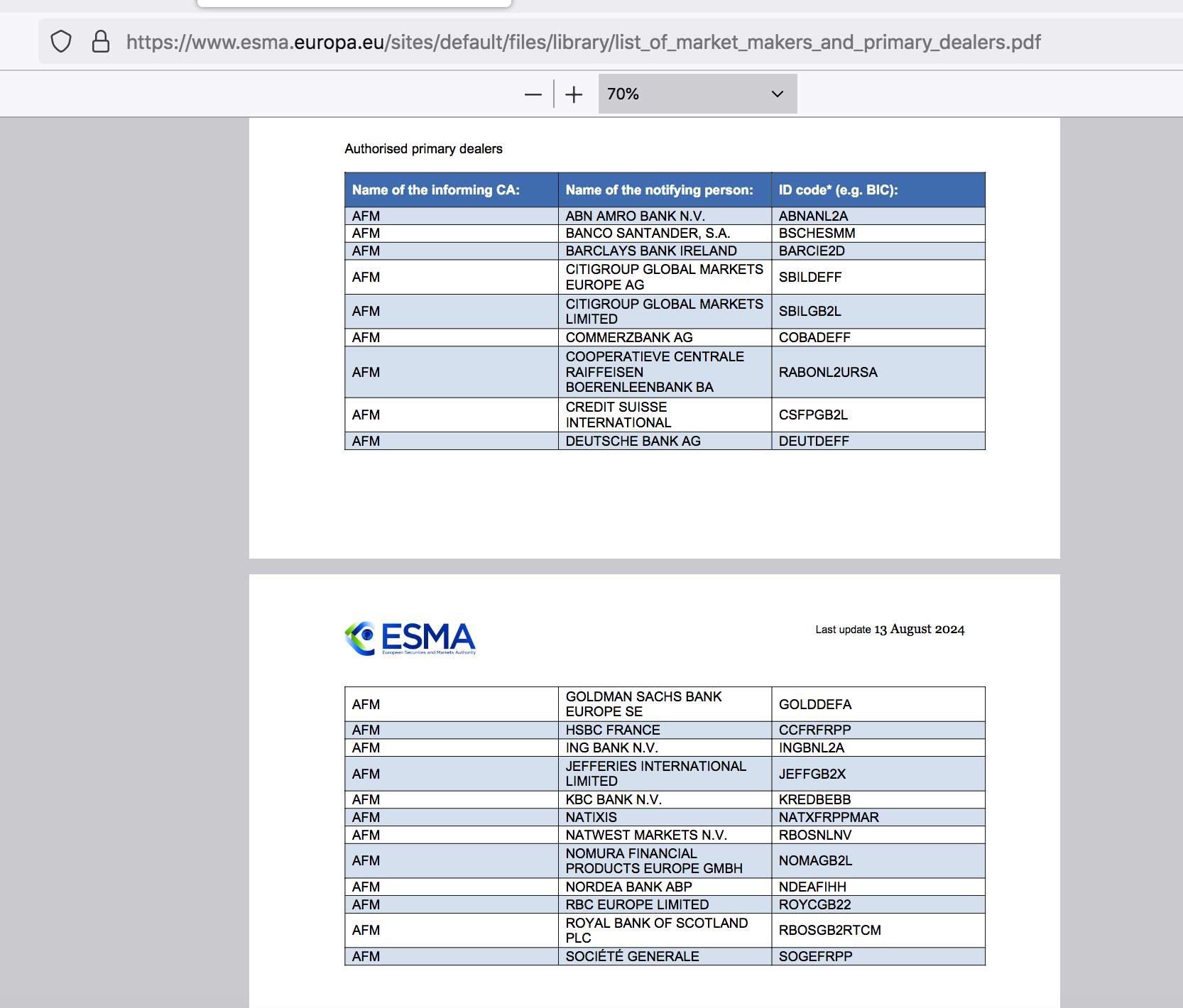Select the ABNANL2A code cell
1183x1008 pixels.
point(878,216)
